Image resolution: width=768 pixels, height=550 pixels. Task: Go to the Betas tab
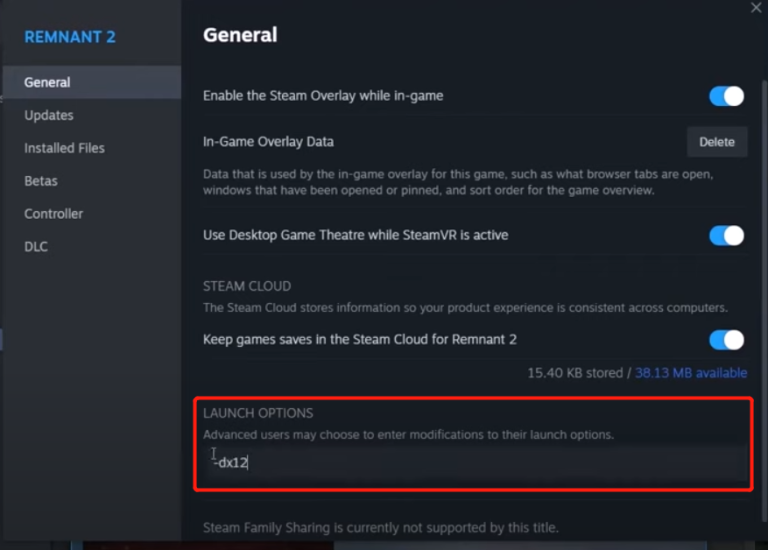pyautogui.click(x=41, y=181)
